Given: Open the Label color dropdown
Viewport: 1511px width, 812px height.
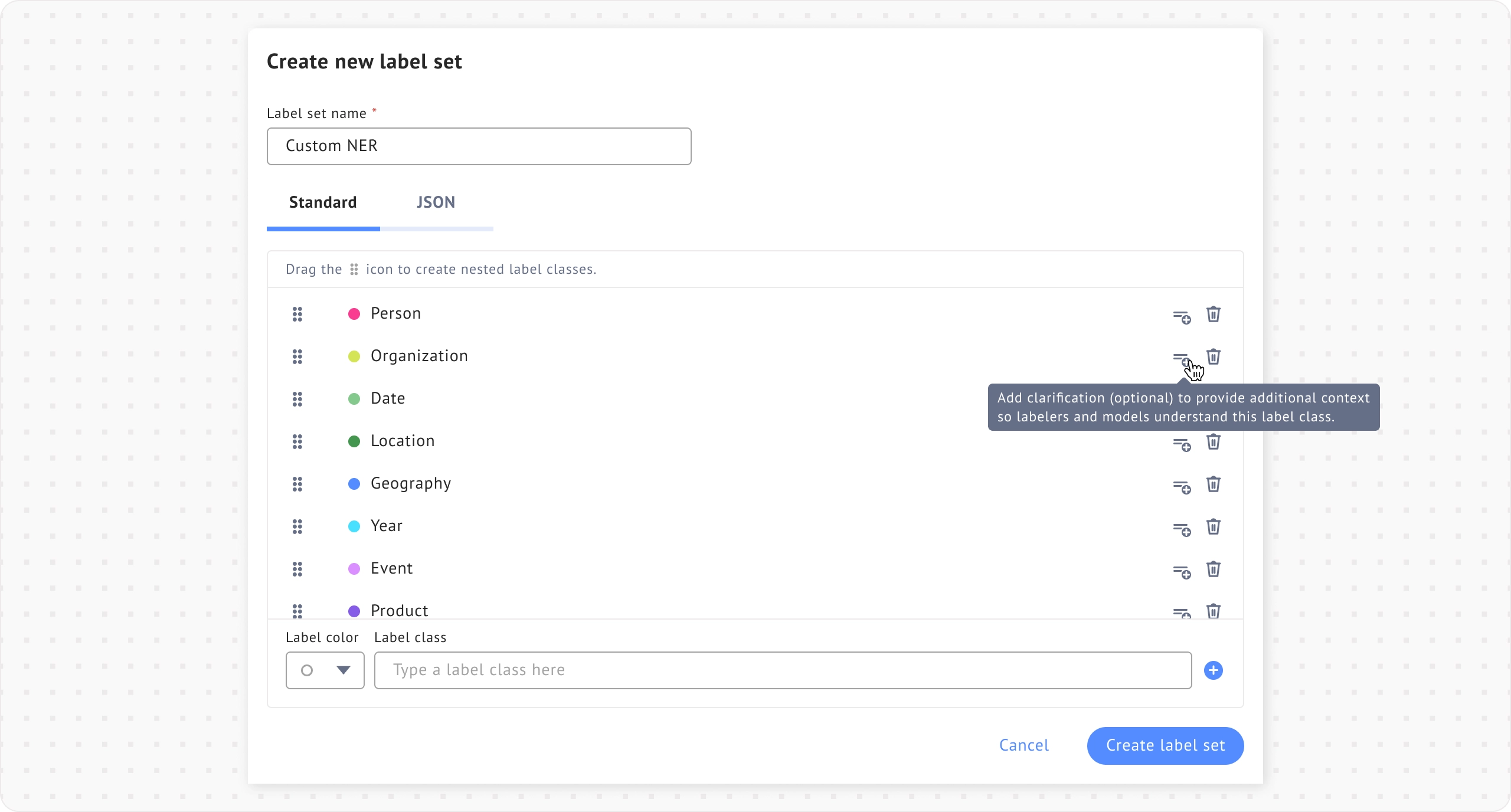Looking at the screenshot, I should tap(325, 670).
